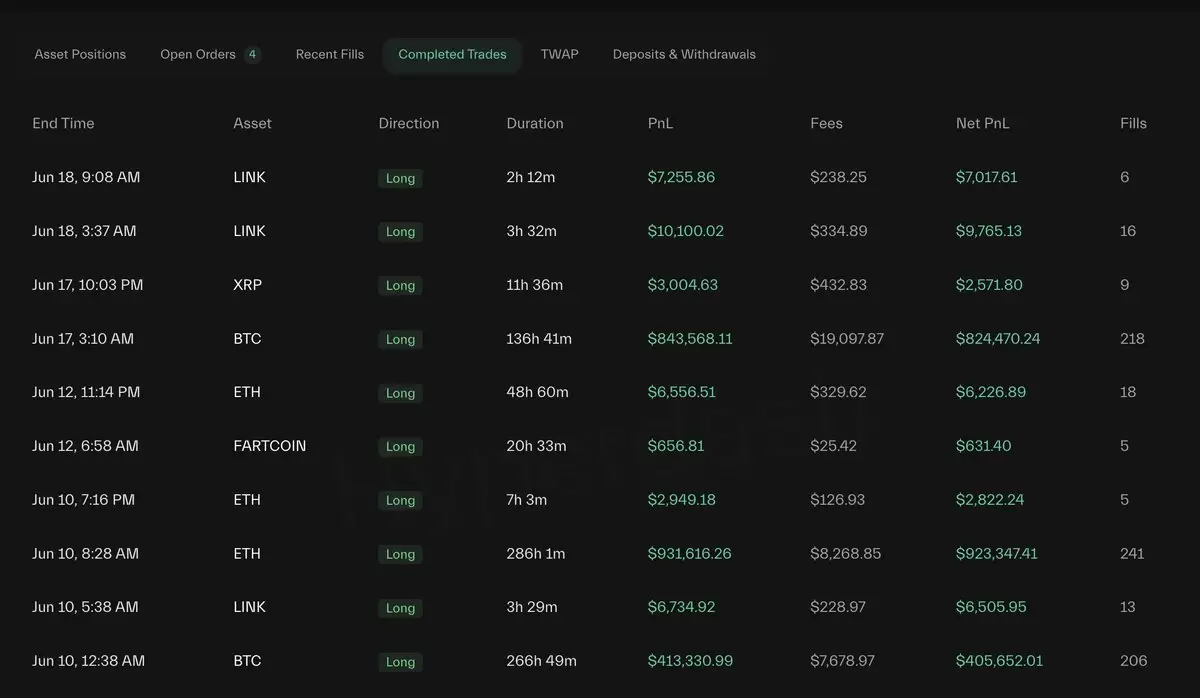Image resolution: width=1200 pixels, height=698 pixels.
Task: Click the Long badge on FARTCOIN row
Action: click(x=400, y=447)
